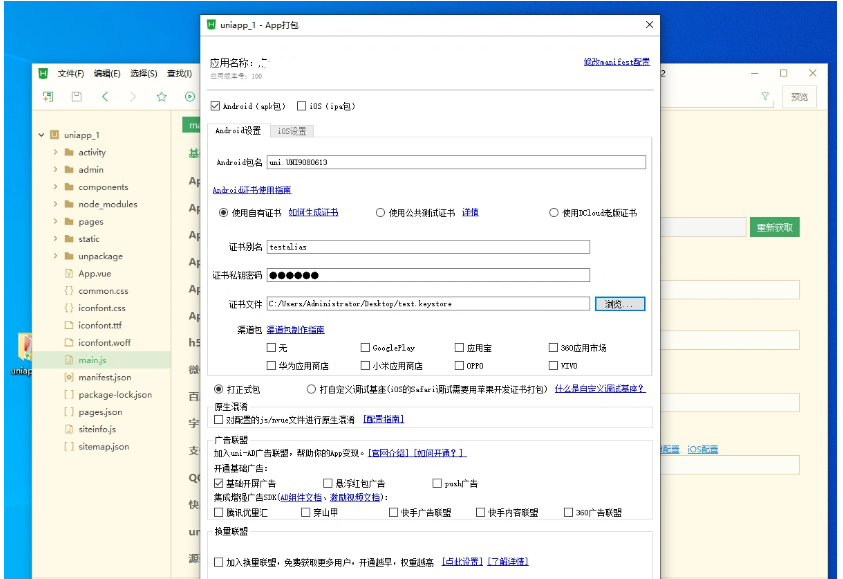Image resolution: width=843 pixels, height=579 pixels.
Task: Expand the pages folder in tree
Action: pyautogui.click(x=56, y=222)
